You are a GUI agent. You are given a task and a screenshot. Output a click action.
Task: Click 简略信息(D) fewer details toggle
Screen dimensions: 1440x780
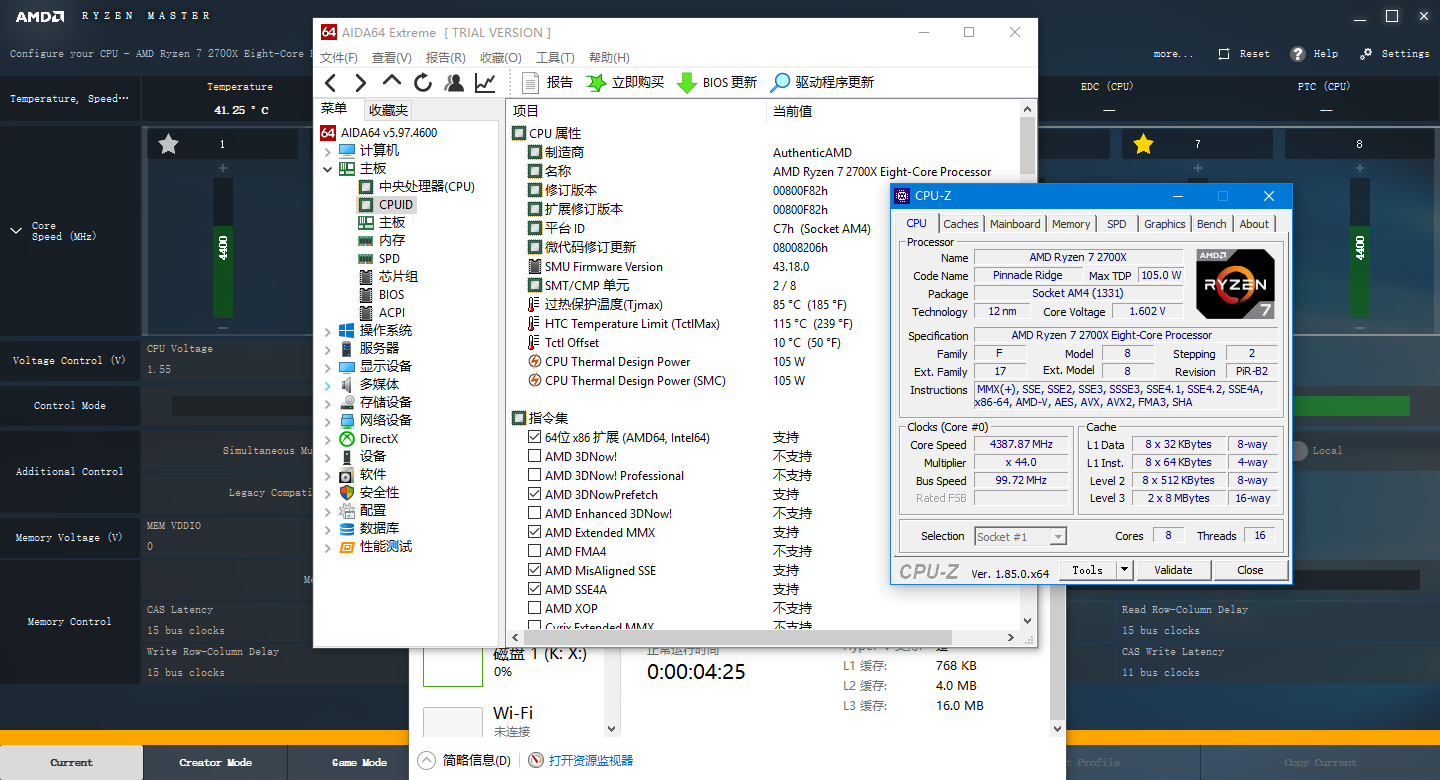[465, 760]
